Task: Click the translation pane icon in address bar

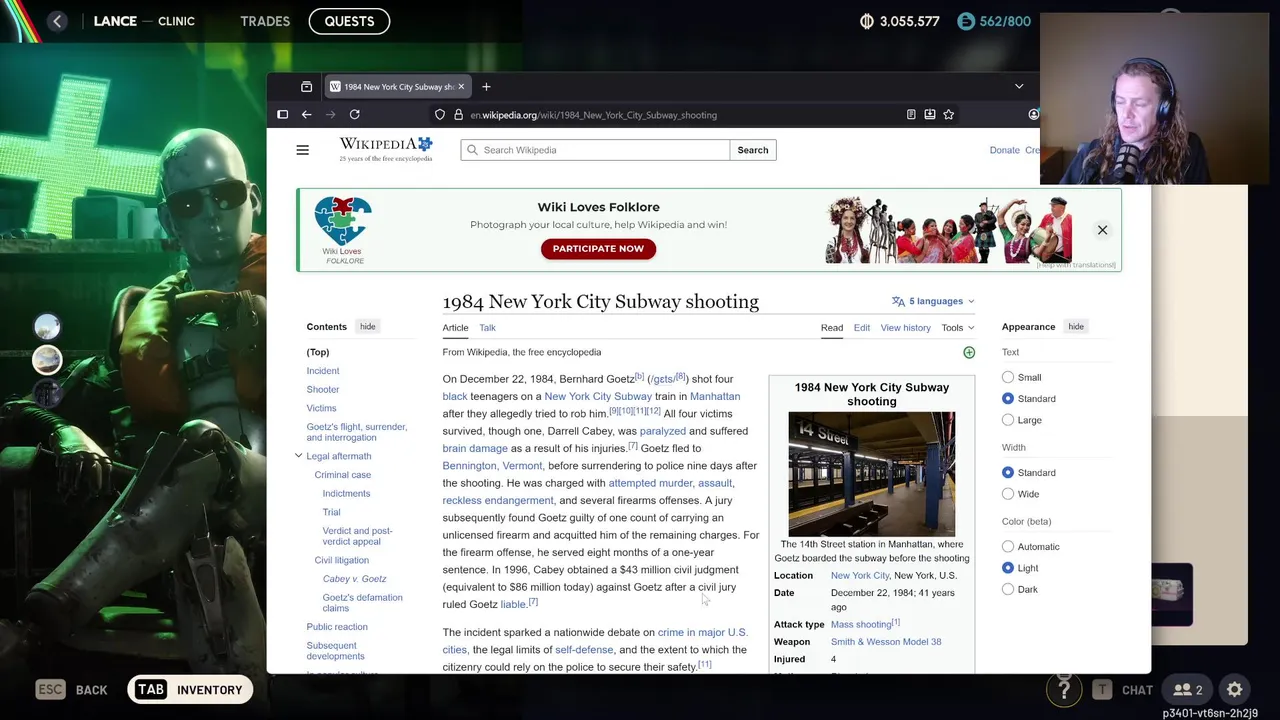Action: pos(930,115)
